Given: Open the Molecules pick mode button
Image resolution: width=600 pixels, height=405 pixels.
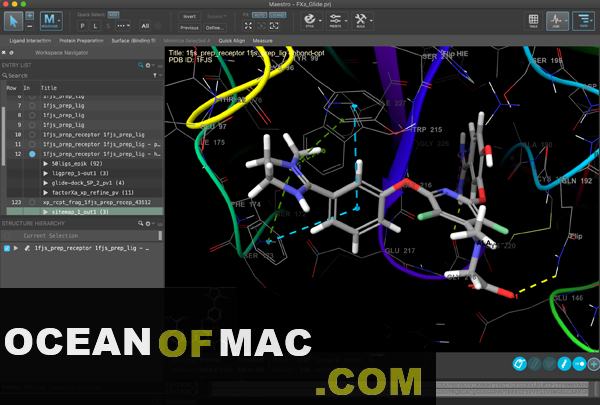Looking at the screenshot, I should (x=51, y=21).
